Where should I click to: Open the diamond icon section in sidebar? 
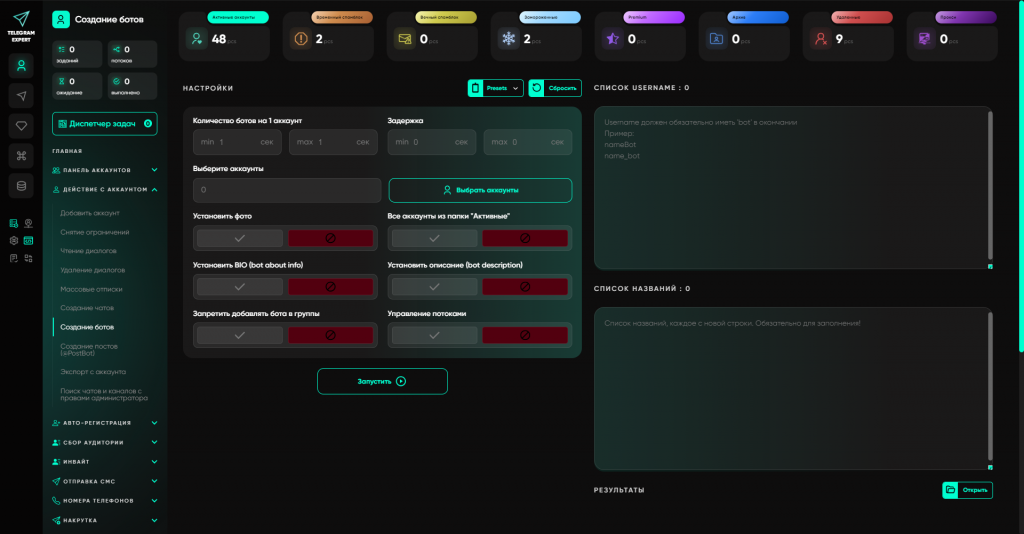click(x=21, y=125)
